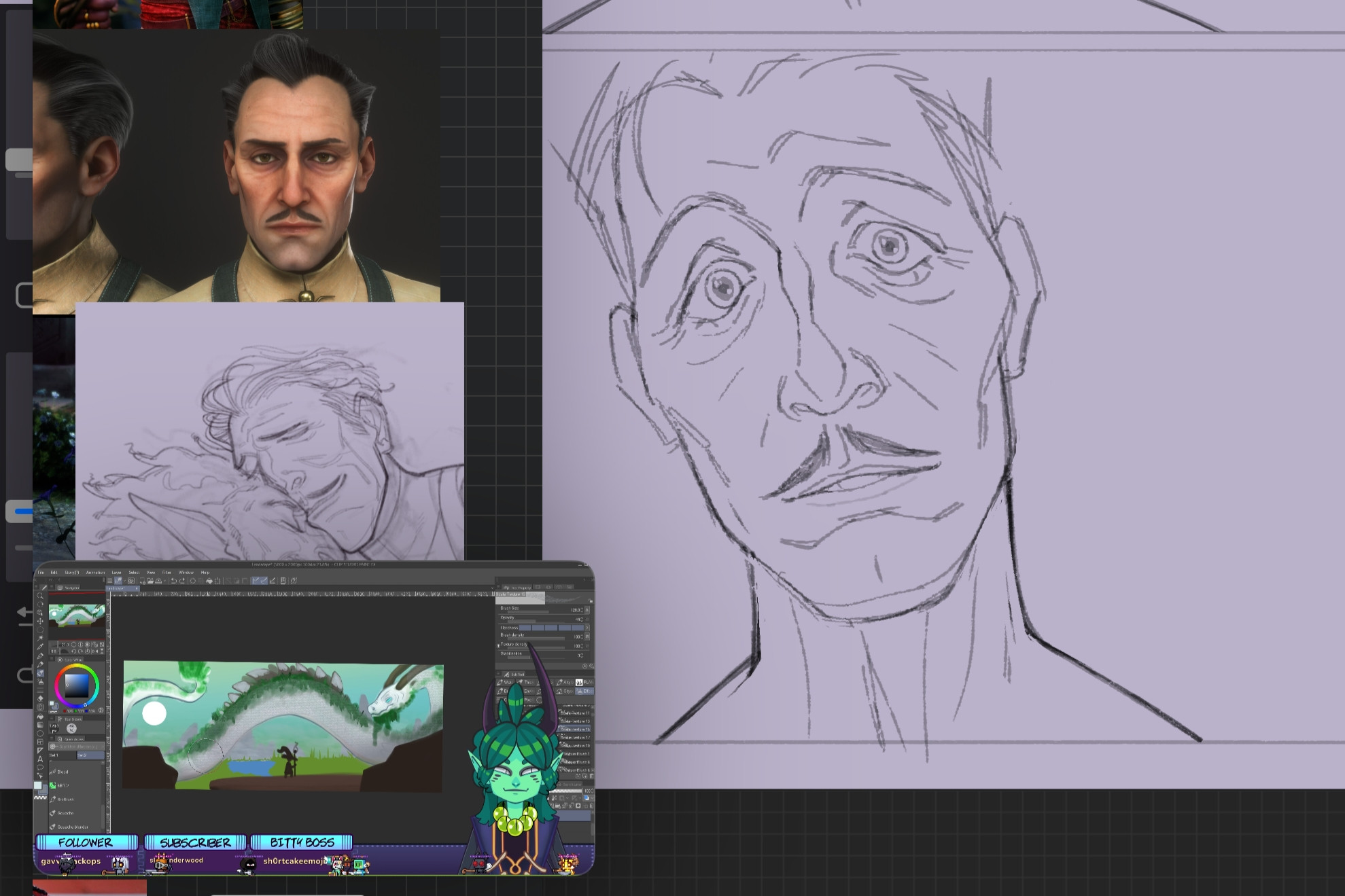
Task: Select the sleeping character sketch reference
Action: pos(270,431)
